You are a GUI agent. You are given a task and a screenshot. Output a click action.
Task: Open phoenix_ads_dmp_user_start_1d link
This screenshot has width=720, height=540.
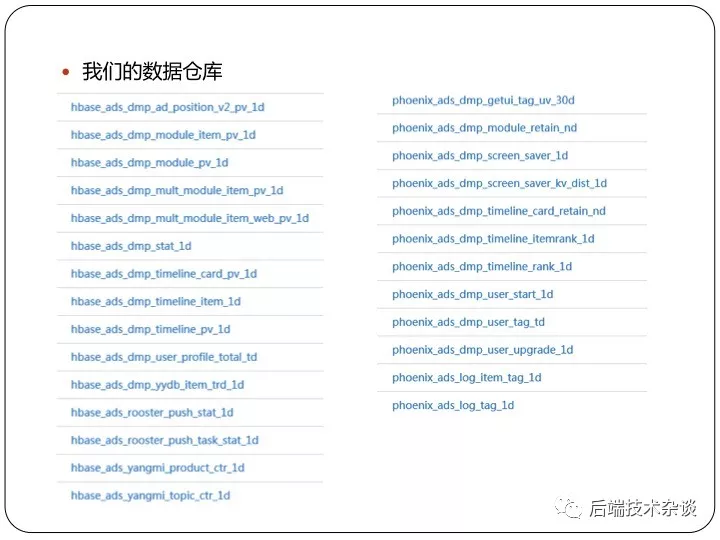coord(472,295)
